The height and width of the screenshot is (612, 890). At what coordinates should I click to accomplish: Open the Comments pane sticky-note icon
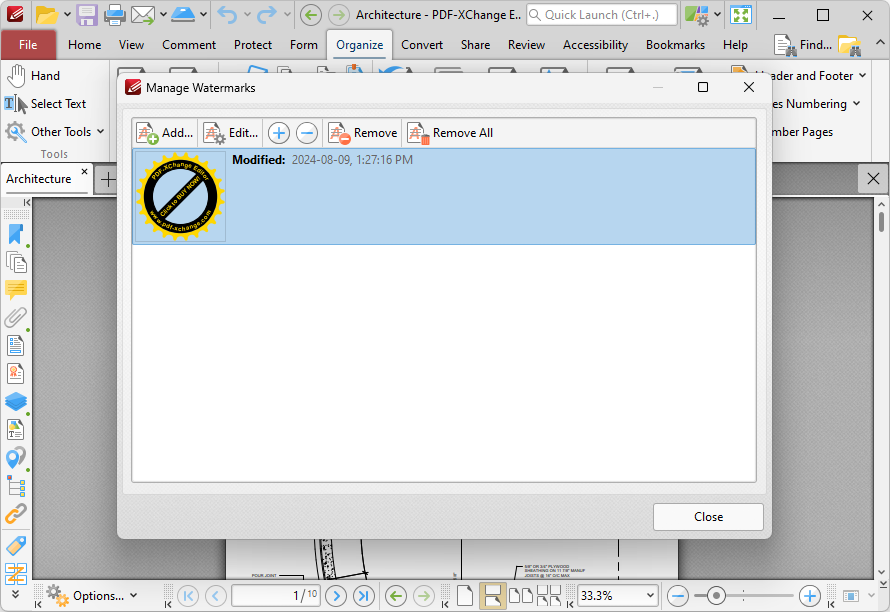pos(16,290)
